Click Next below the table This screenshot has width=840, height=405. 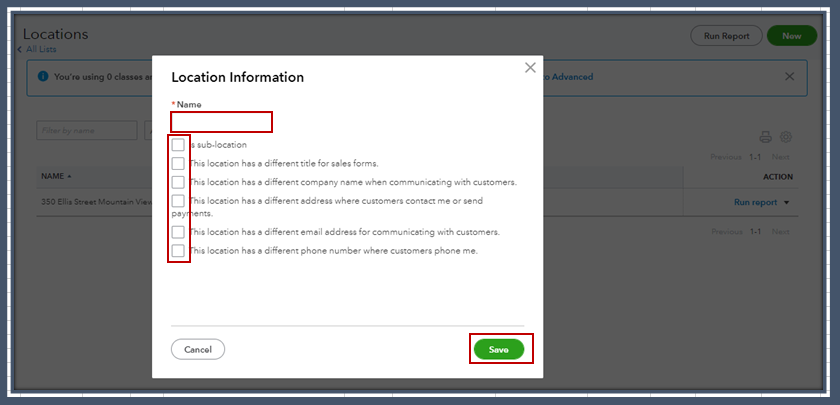[781, 232]
